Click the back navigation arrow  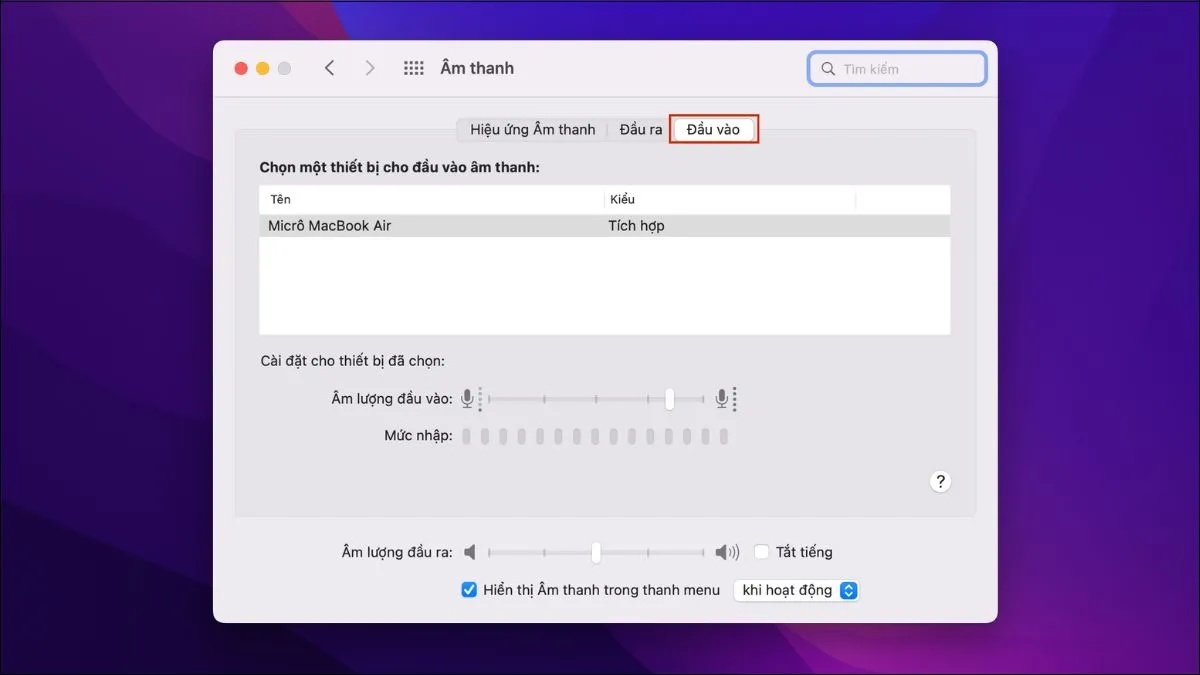329,68
